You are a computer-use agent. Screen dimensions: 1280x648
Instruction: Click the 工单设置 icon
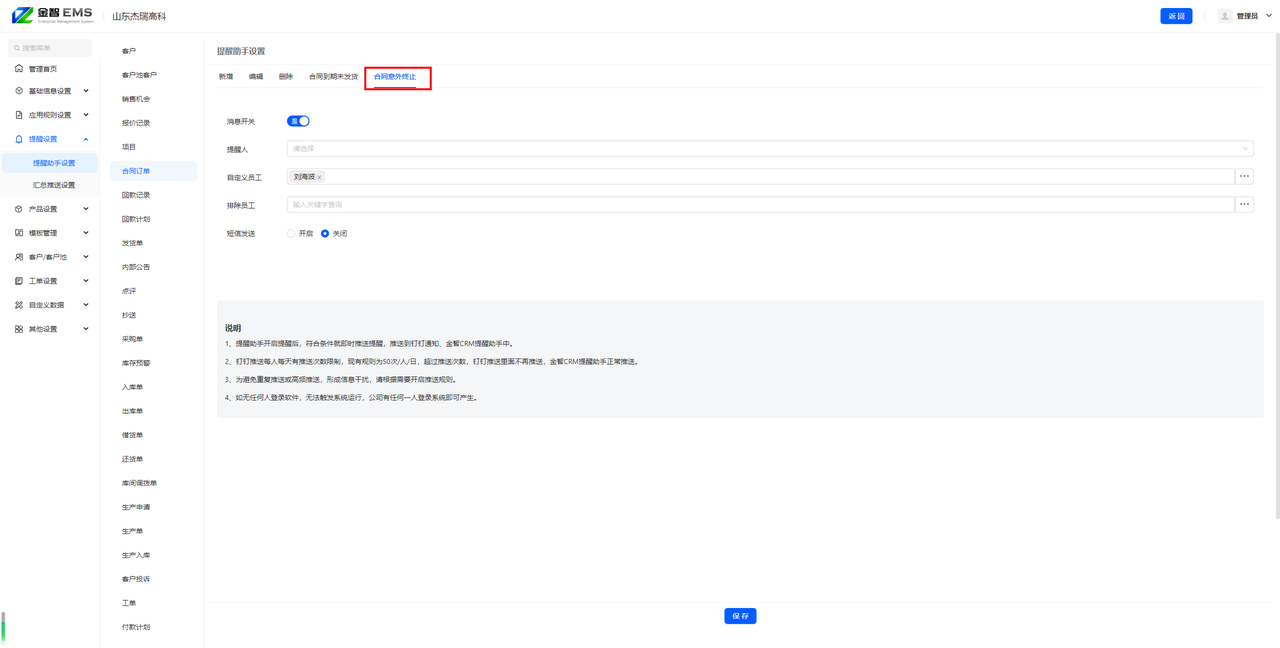point(19,281)
